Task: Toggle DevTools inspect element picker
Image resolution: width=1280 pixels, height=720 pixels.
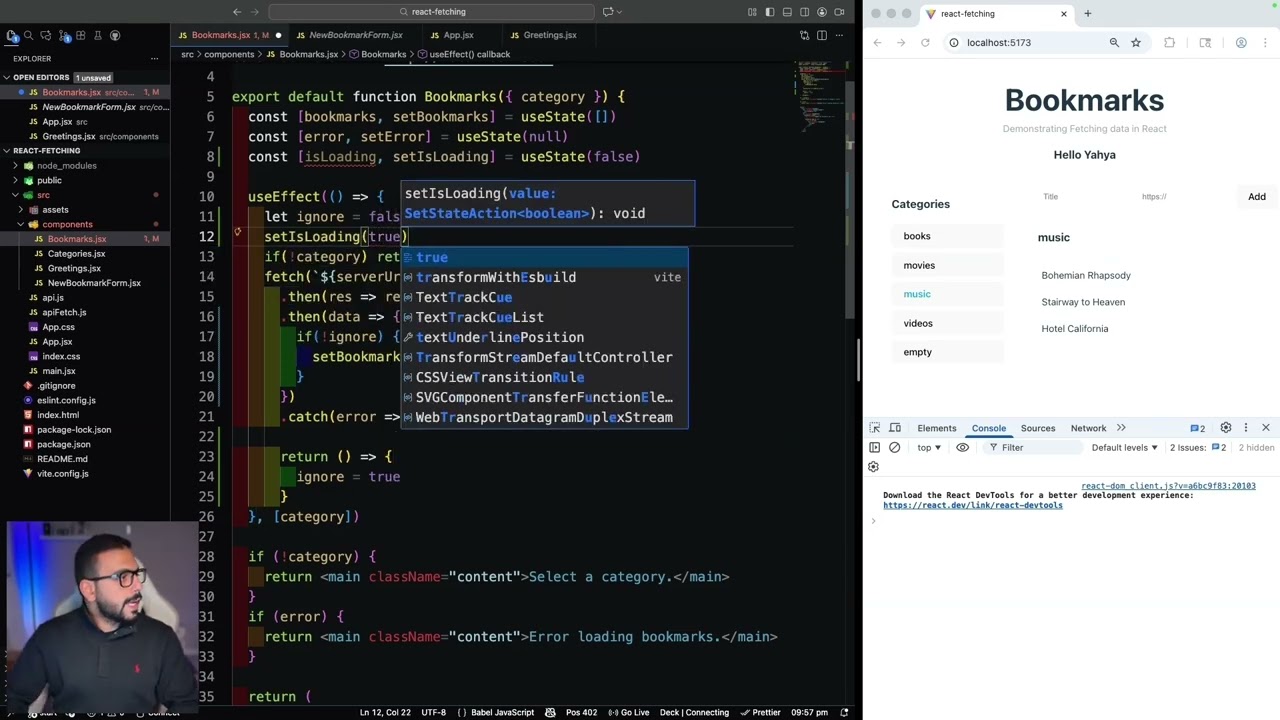Action: point(875,428)
